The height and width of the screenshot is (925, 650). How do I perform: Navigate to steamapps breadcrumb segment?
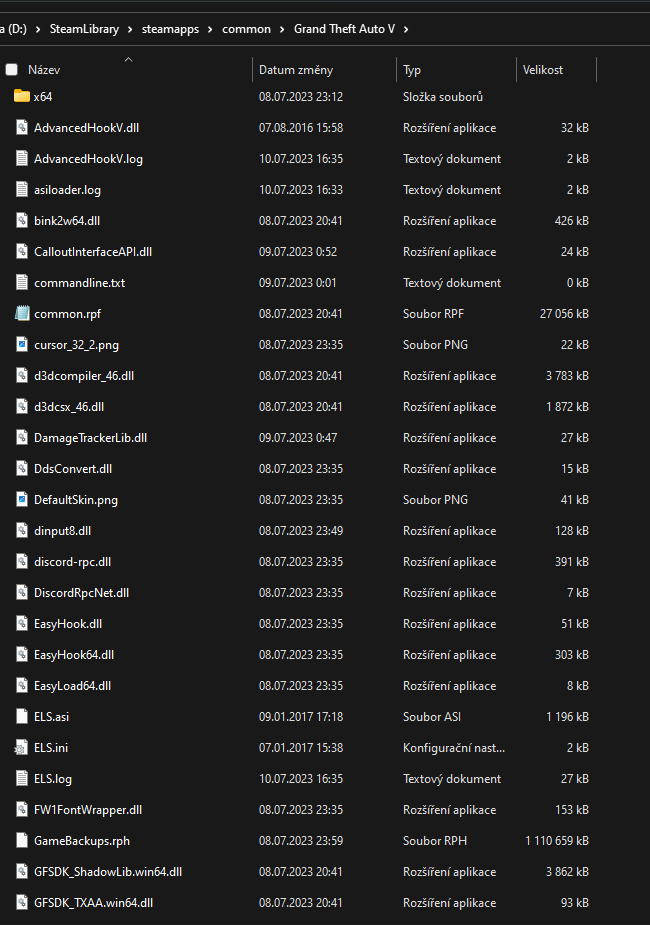[x=170, y=29]
